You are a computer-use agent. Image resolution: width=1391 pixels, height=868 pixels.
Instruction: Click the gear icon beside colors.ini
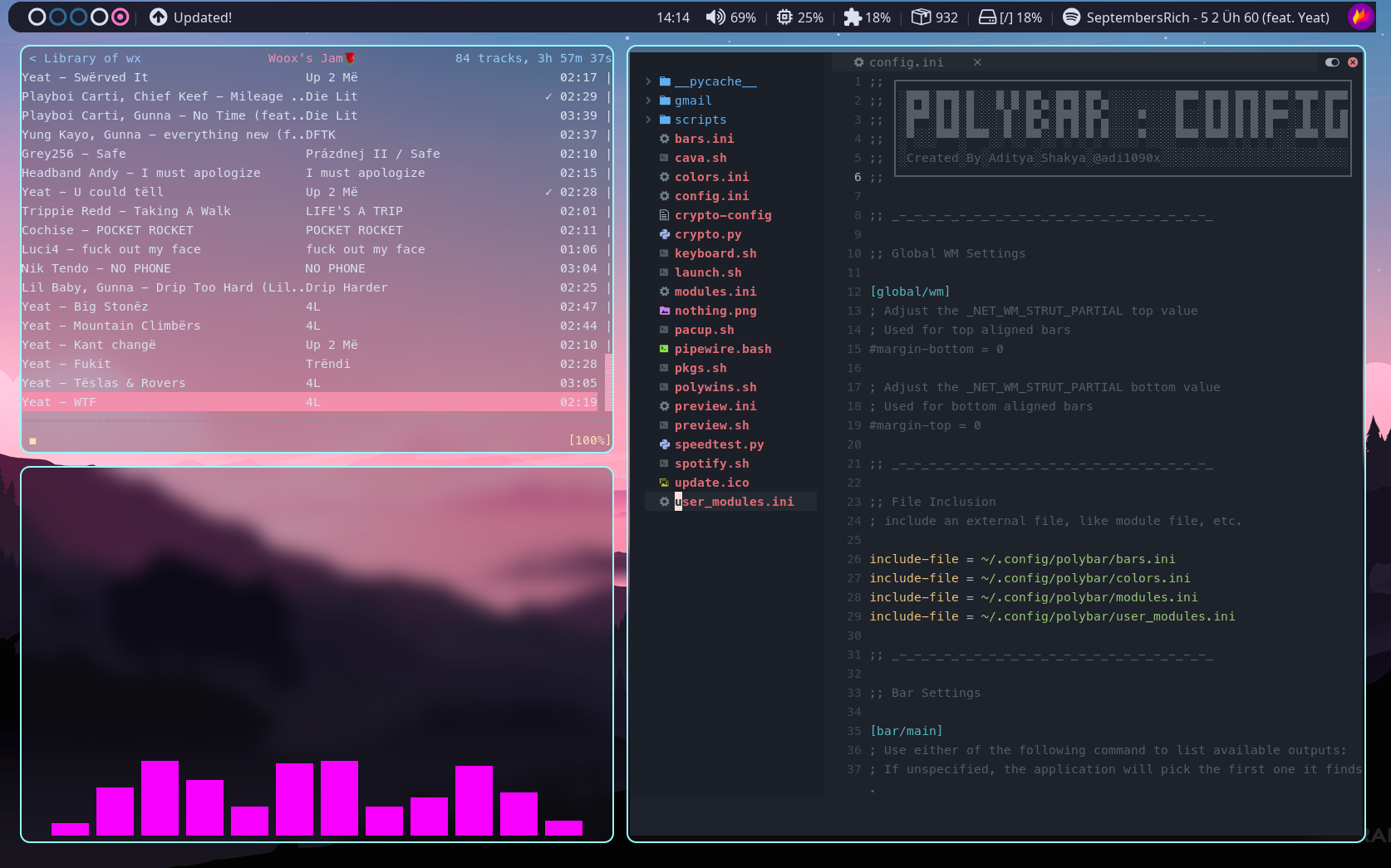(x=664, y=177)
